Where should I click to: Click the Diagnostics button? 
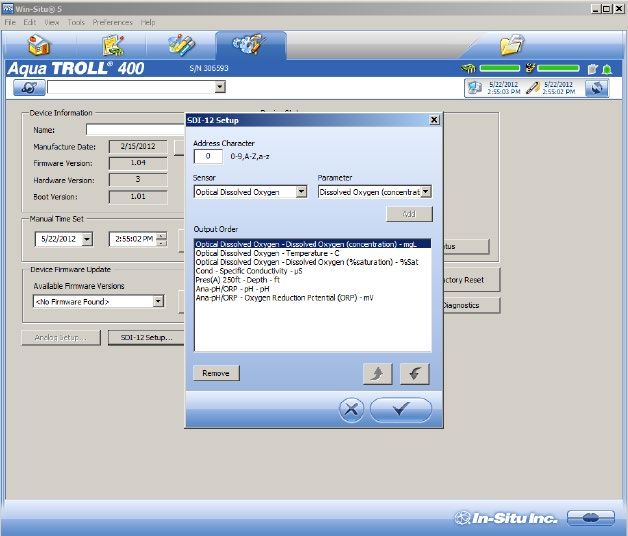pyautogui.click(x=471, y=305)
